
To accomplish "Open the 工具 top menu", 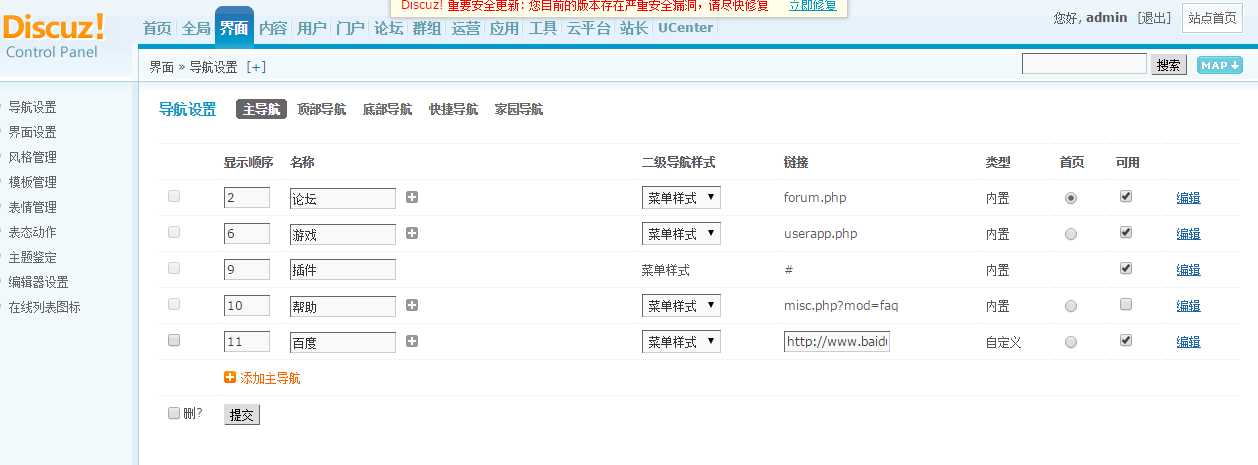I will click(x=543, y=28).
